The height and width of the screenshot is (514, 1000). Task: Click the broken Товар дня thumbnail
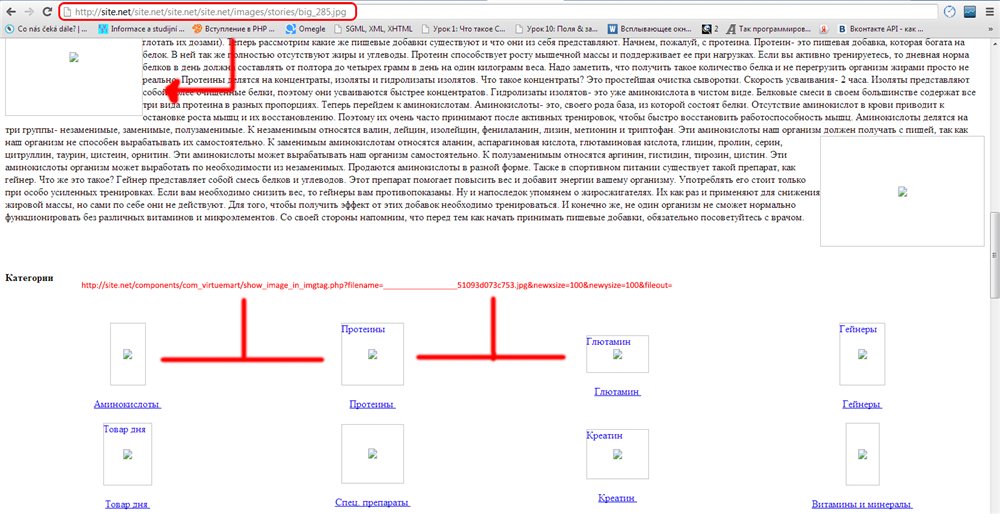[x=127, y=453]
